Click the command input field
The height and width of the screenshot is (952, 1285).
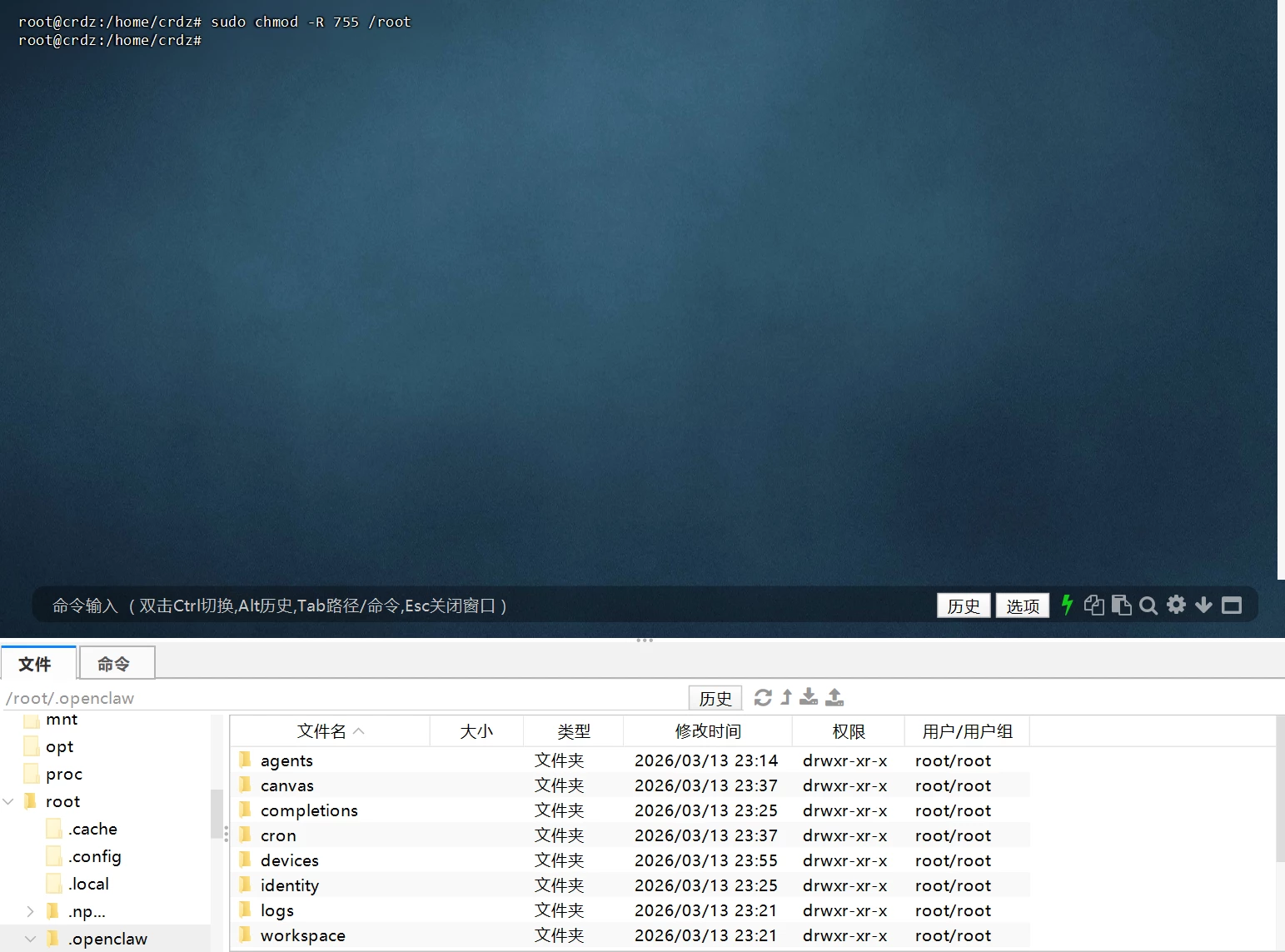tap(483, 606)
